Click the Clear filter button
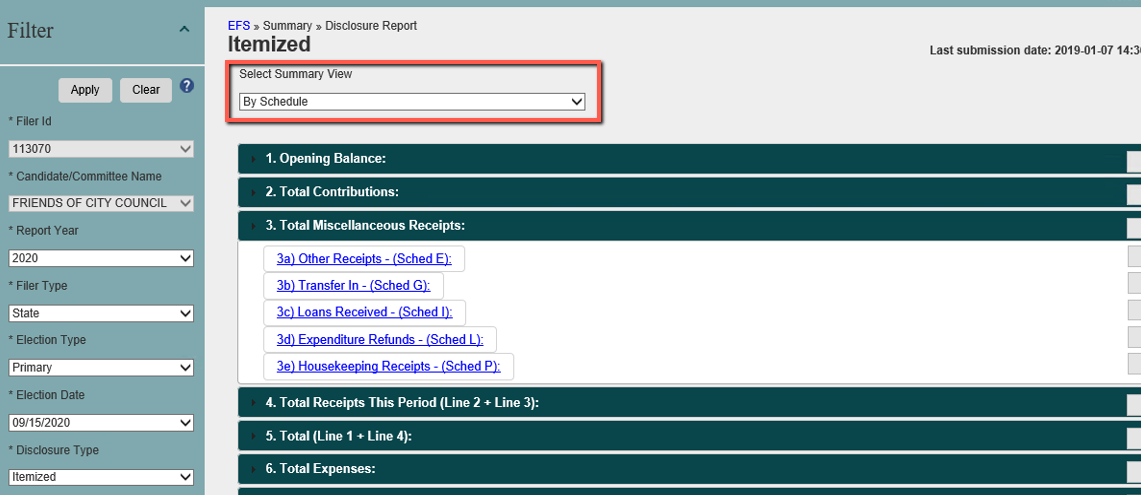The height and width of the screenshot is (495, 1141). tap(146, 90)
